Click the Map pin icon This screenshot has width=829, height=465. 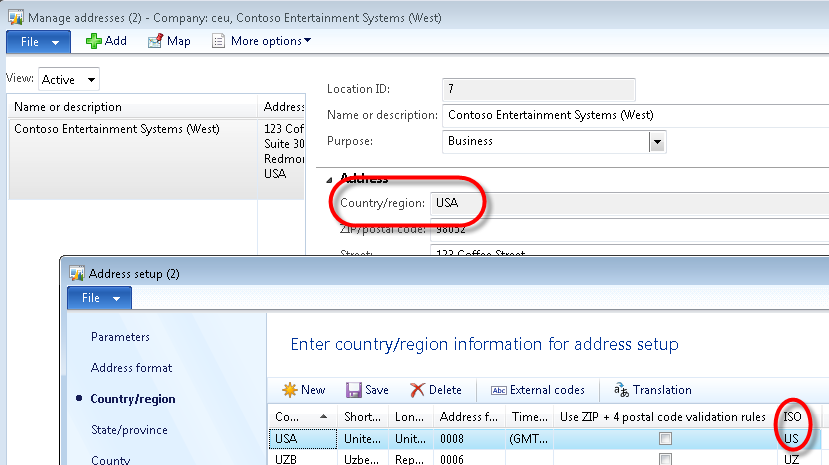(155, 41)
